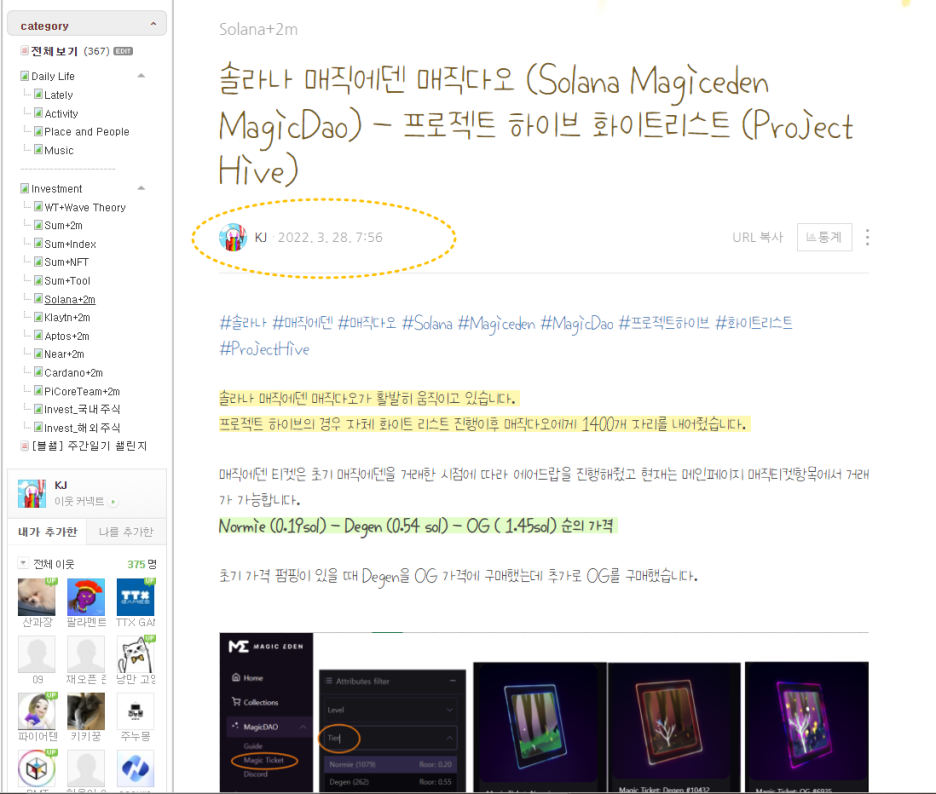
Task: Click the EDIT badge next to 전체보기
Action: pos(123,51)
